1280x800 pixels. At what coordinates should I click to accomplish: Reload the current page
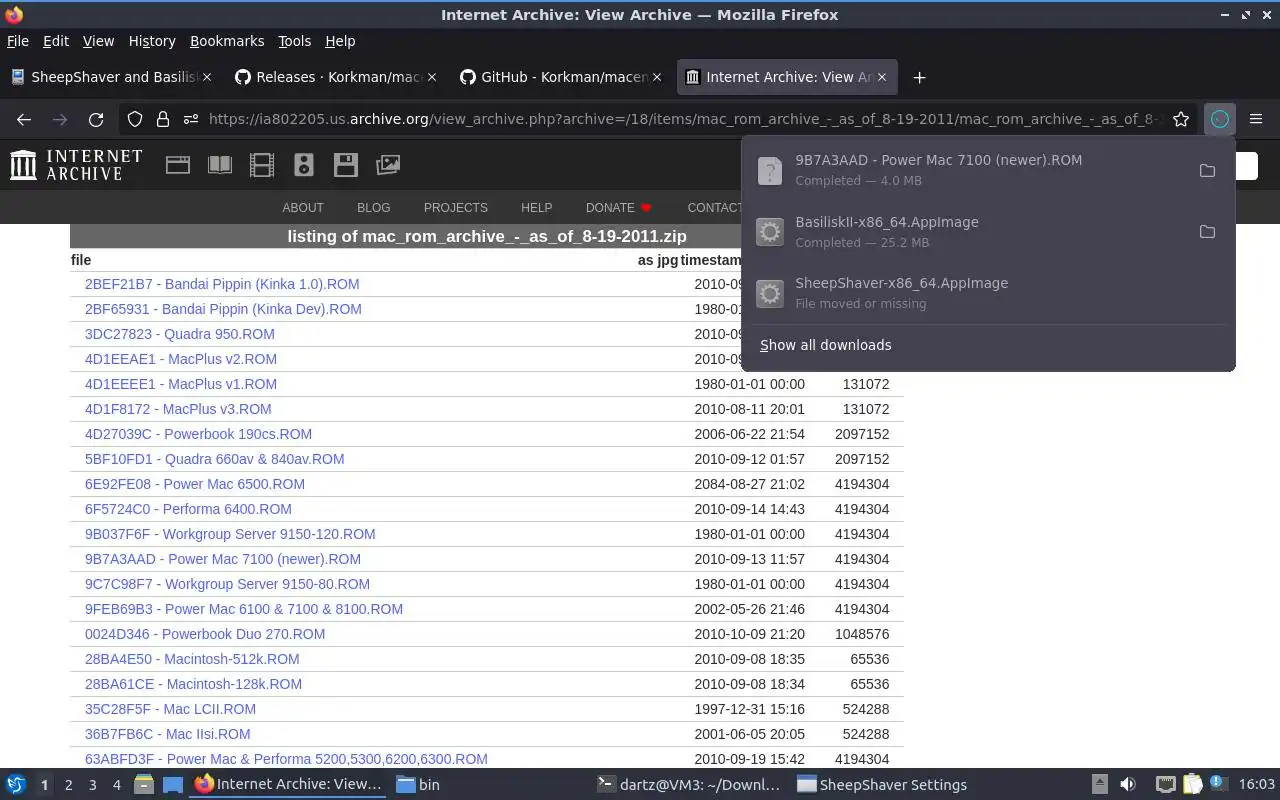pos(96,119)
